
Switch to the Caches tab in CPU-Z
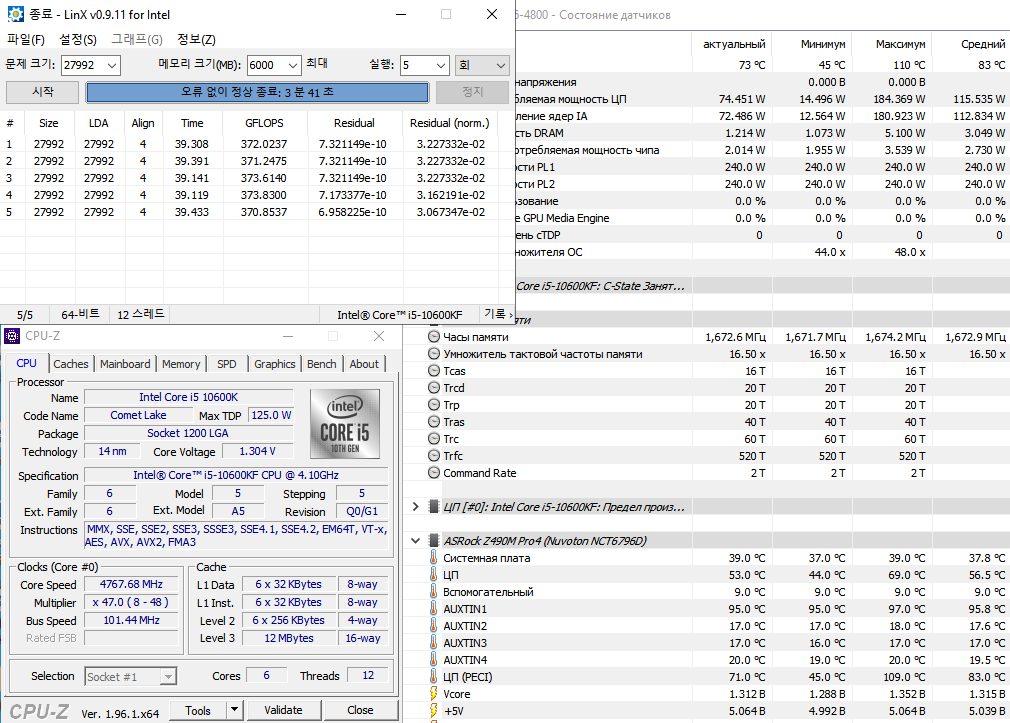(x=71, y=364)
